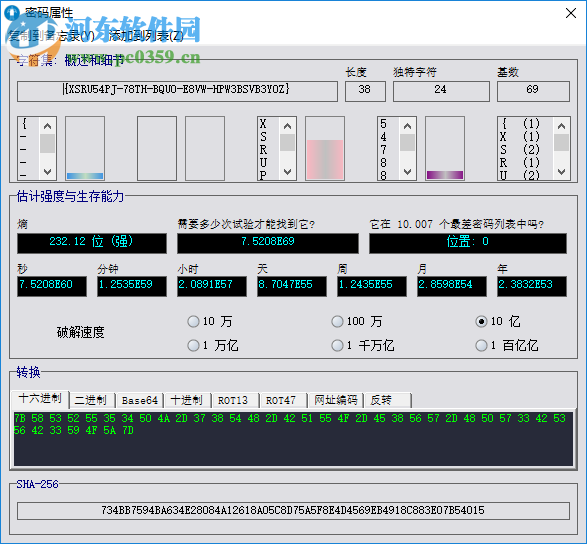Close the 密码属性 window
Viewport: 587px width, 544px height.
pos(571,13)
